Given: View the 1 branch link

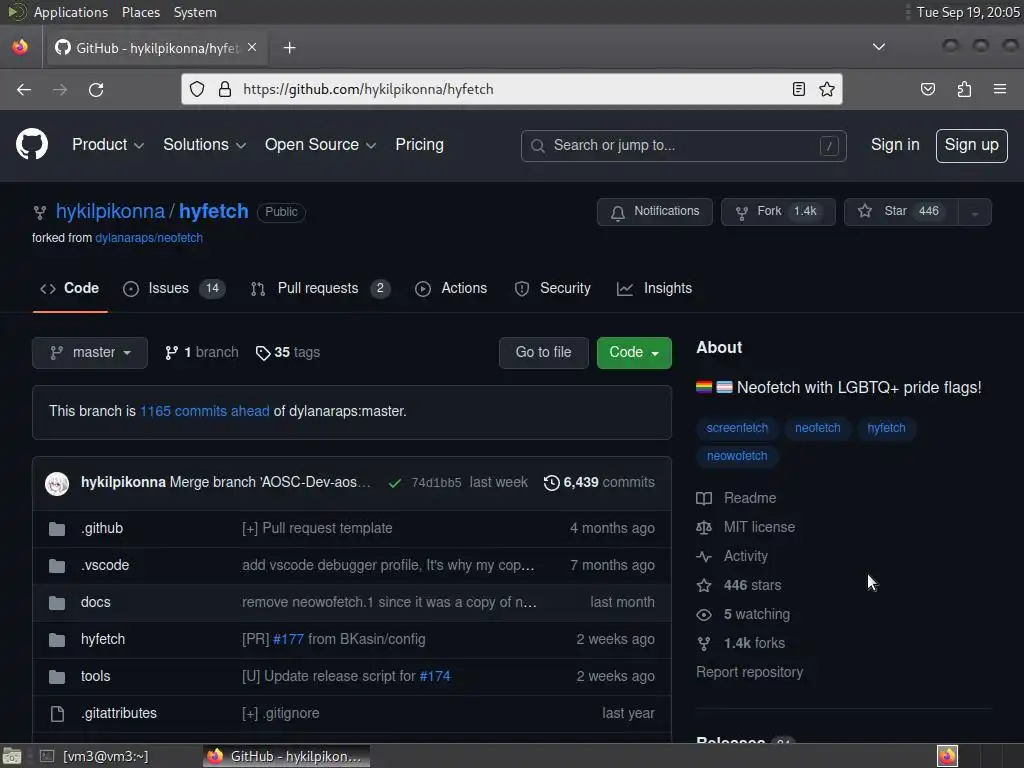Looking at the screenshot, I should click(201, 353).
